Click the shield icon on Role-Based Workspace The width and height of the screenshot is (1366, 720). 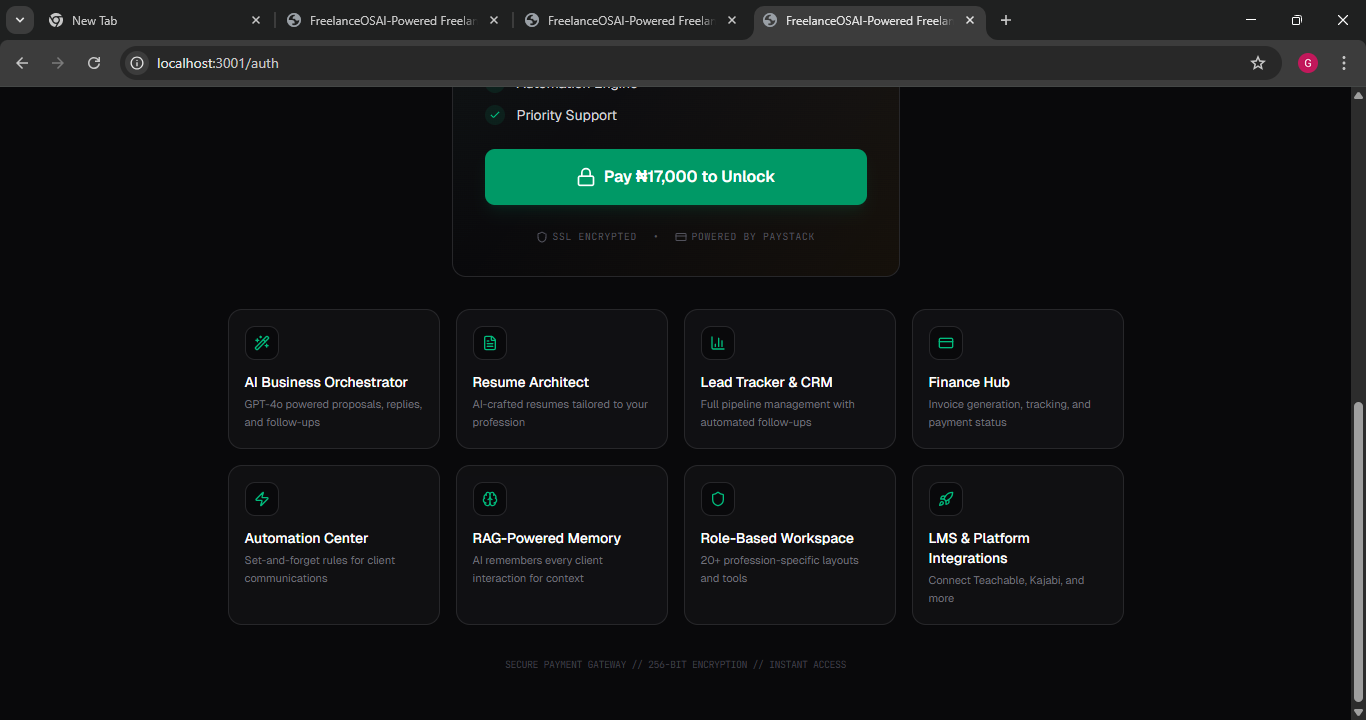[x=718, y=499]
